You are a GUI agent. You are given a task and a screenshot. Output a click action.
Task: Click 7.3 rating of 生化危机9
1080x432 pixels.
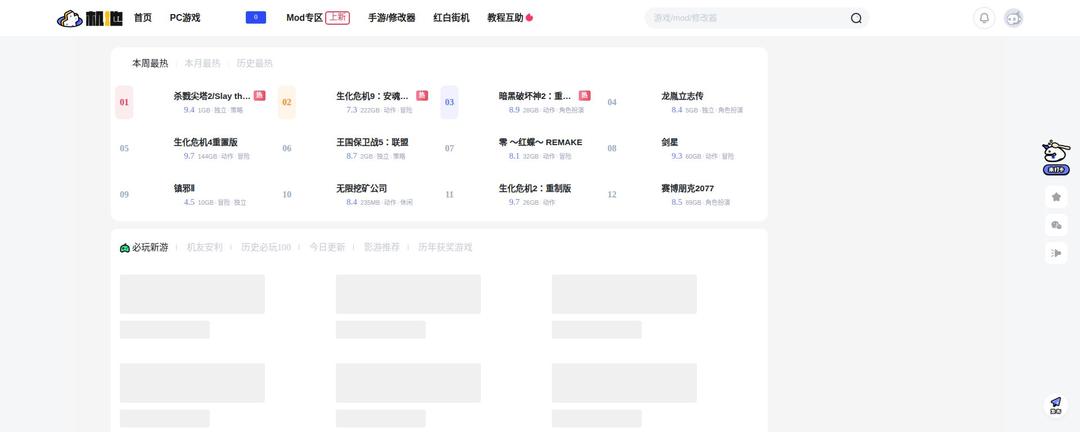click(x=351, y=110)
